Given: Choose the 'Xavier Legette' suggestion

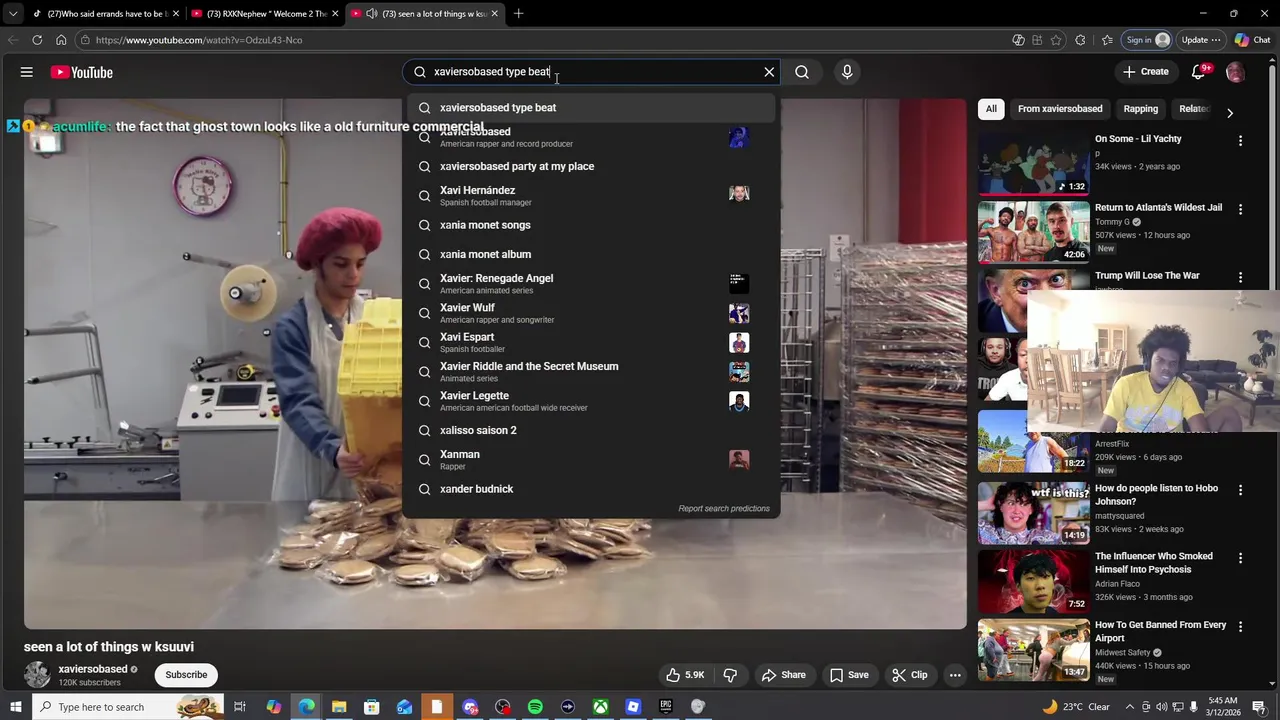Looking at the screenshot, I should (x=591, y=401).
